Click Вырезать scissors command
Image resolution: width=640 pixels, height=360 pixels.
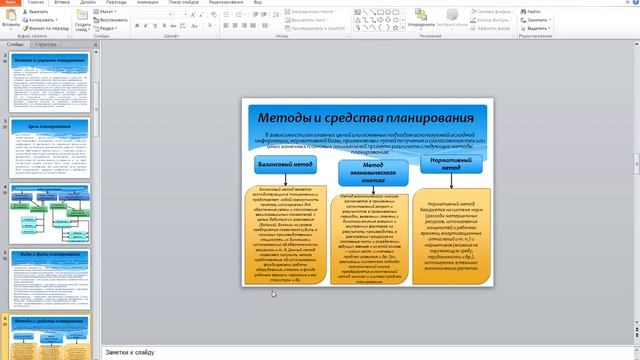pos(36,12)
